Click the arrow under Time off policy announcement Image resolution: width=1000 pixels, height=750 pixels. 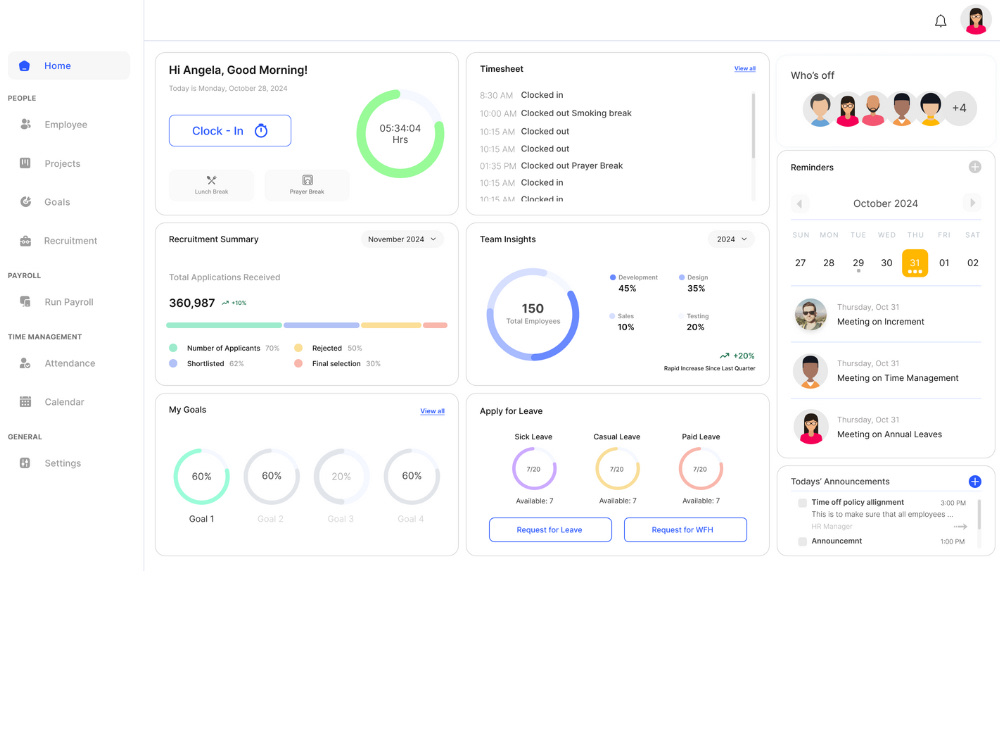point(960,527)
